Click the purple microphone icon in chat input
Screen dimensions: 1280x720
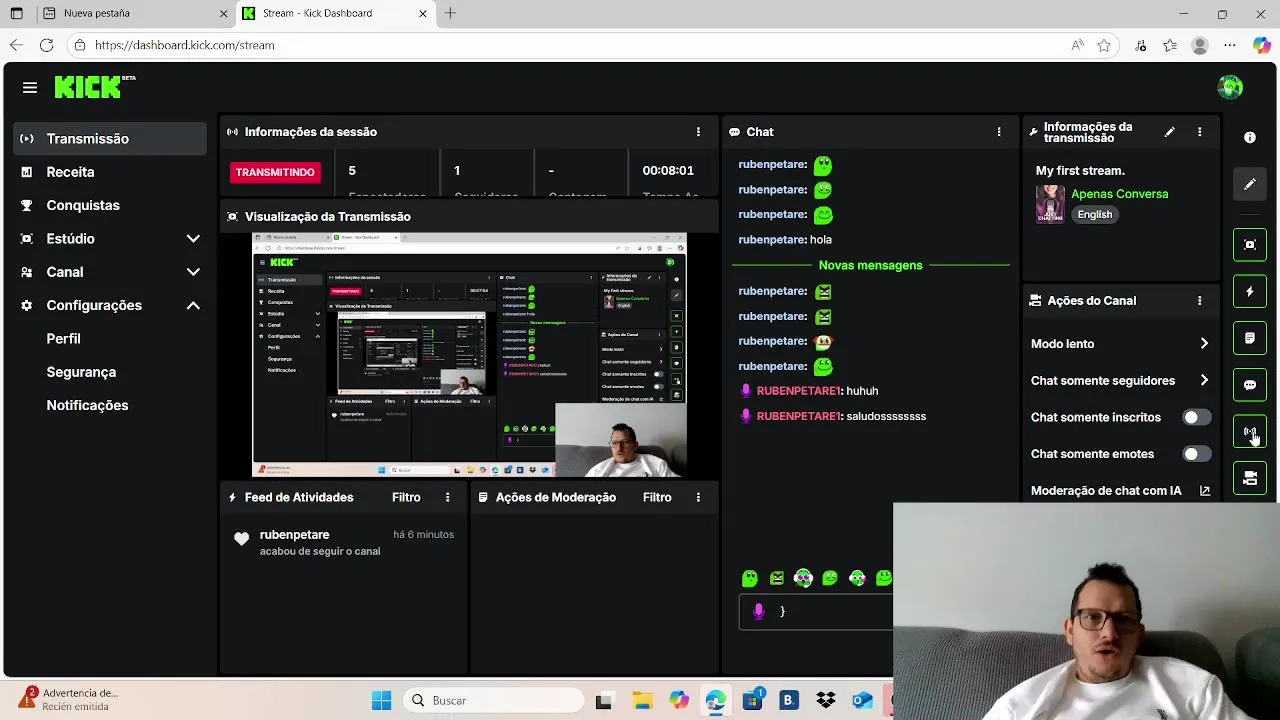pyautogui.click(x=758, y=611)
